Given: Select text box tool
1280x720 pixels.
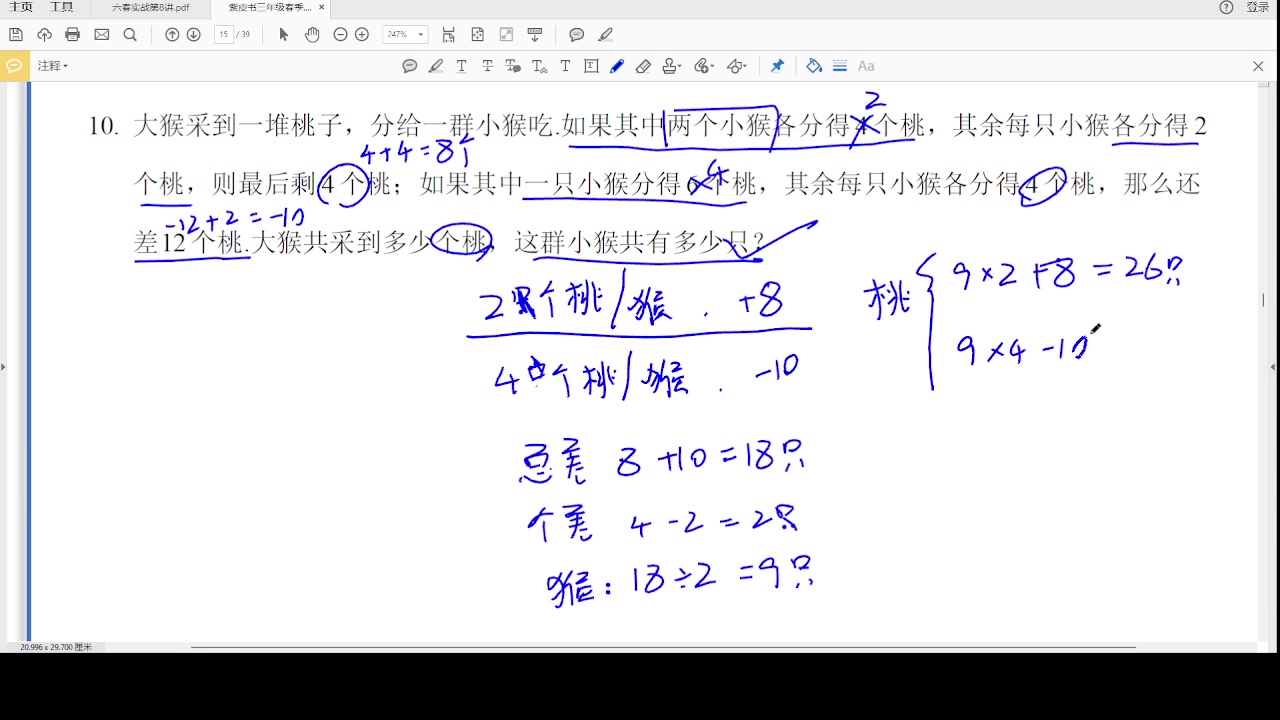Looking at the screenshot, I should [591, 66].
